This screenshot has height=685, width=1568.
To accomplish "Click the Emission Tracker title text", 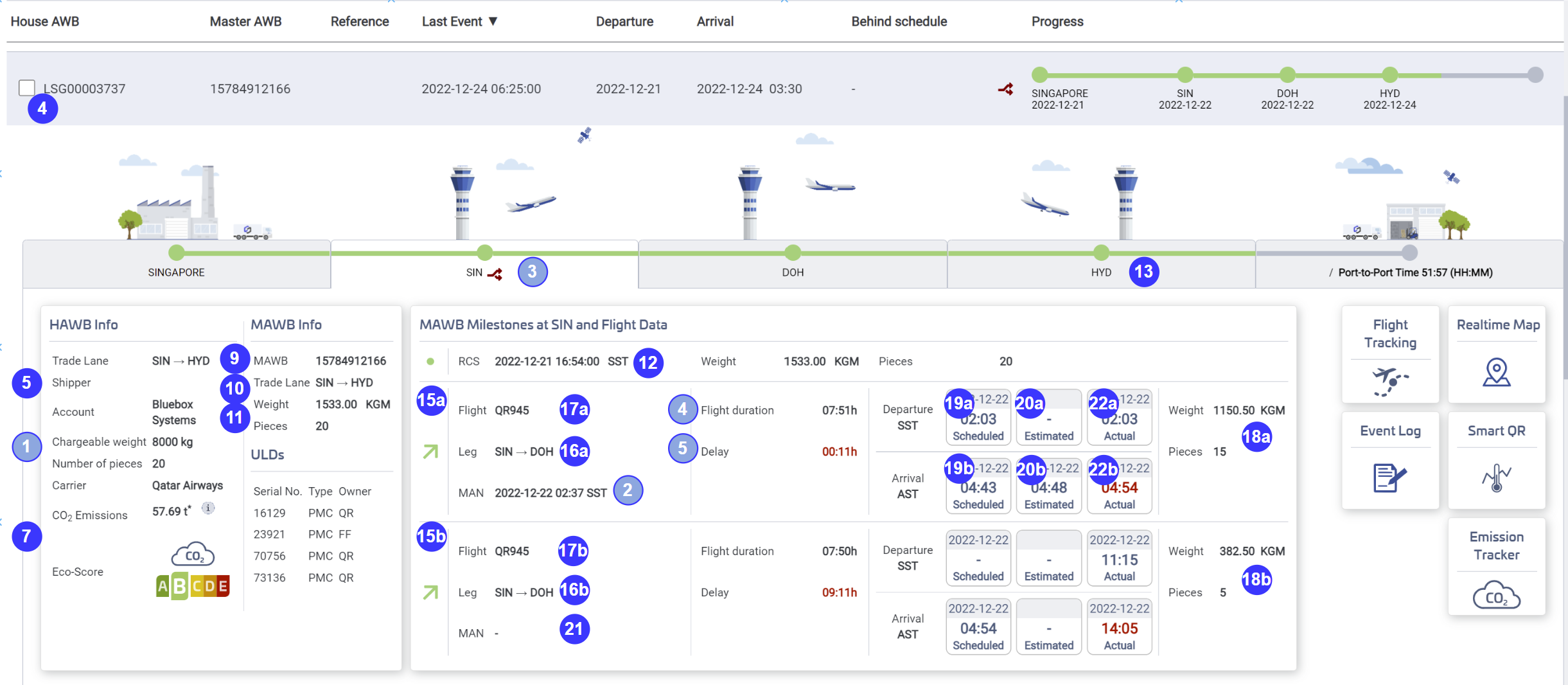I will pos(1497,546).
